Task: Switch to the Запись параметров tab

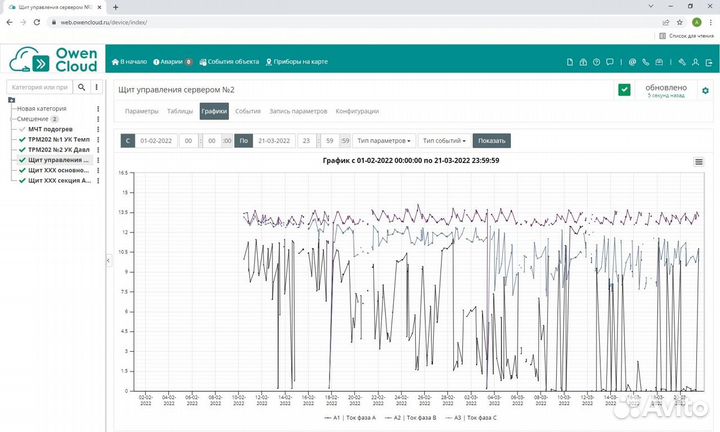Action: pos(298,111)
